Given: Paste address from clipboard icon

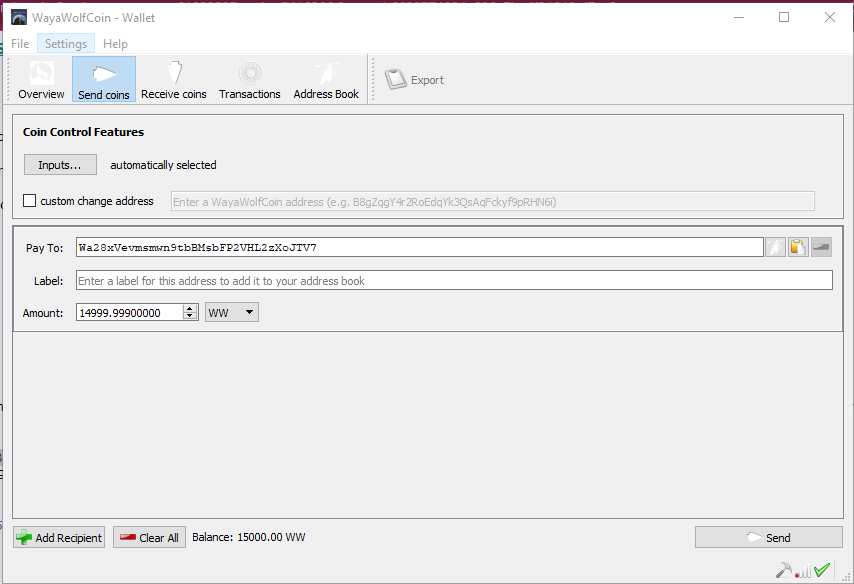Looking at the screenshot, I should click(798, 247).
